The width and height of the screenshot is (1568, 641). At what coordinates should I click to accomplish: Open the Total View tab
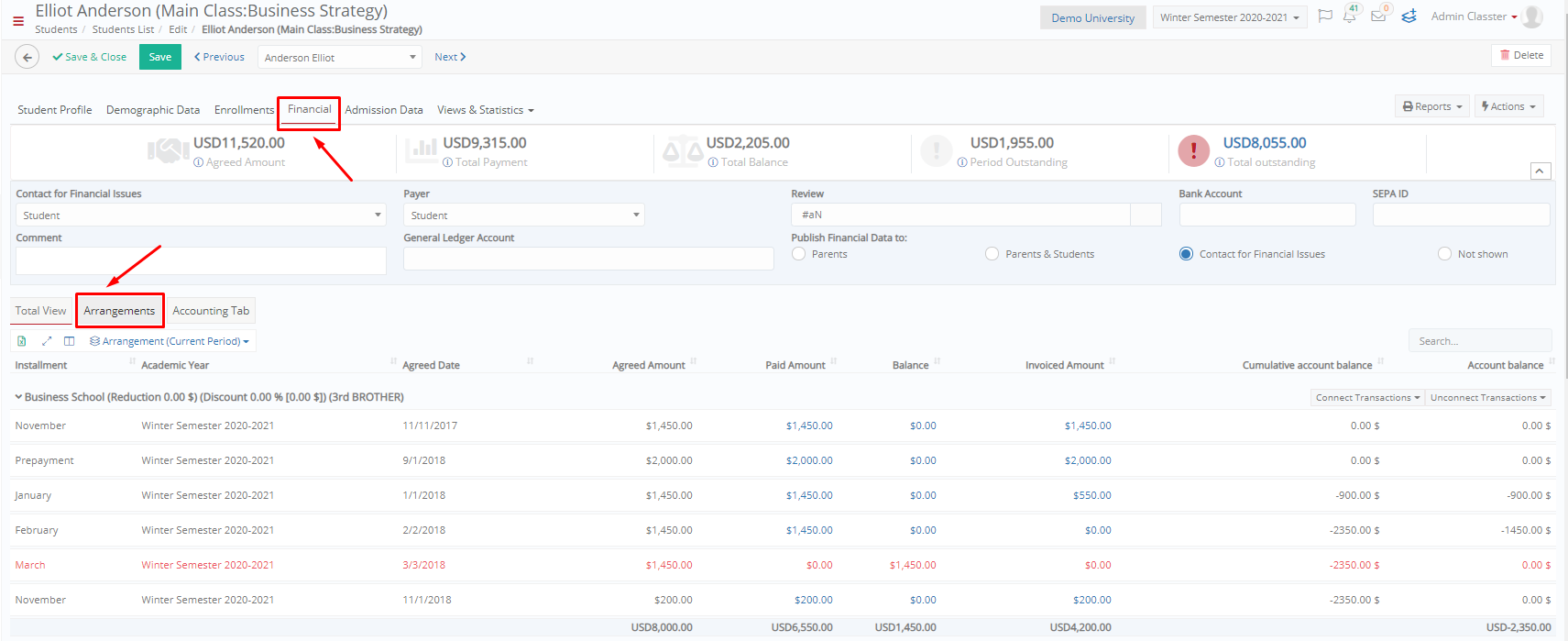coord(41,311)
